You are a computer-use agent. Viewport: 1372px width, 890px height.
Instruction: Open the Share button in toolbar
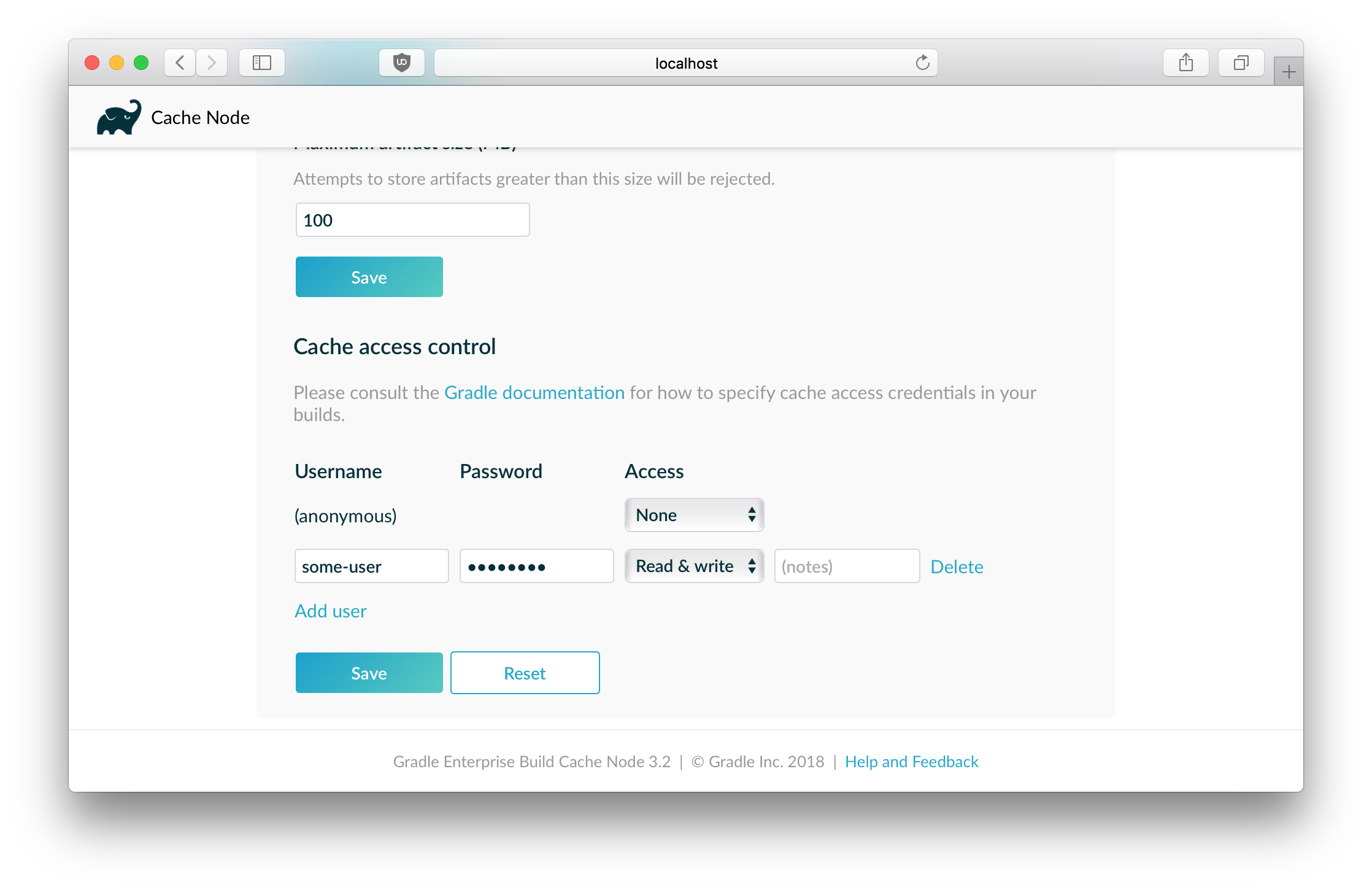point(1185,63)
